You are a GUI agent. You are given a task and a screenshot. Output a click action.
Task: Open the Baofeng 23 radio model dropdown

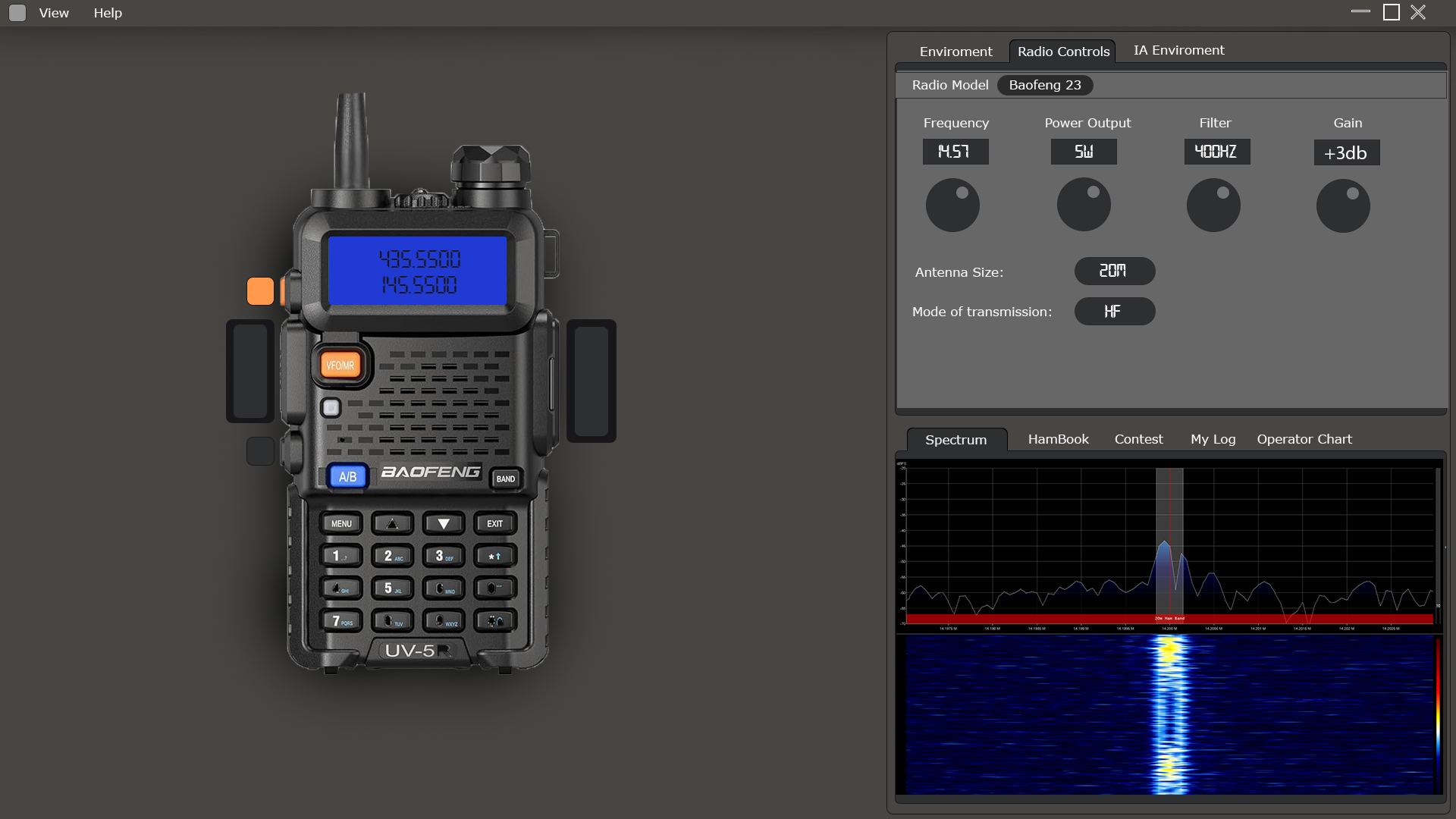point(1045,85)
